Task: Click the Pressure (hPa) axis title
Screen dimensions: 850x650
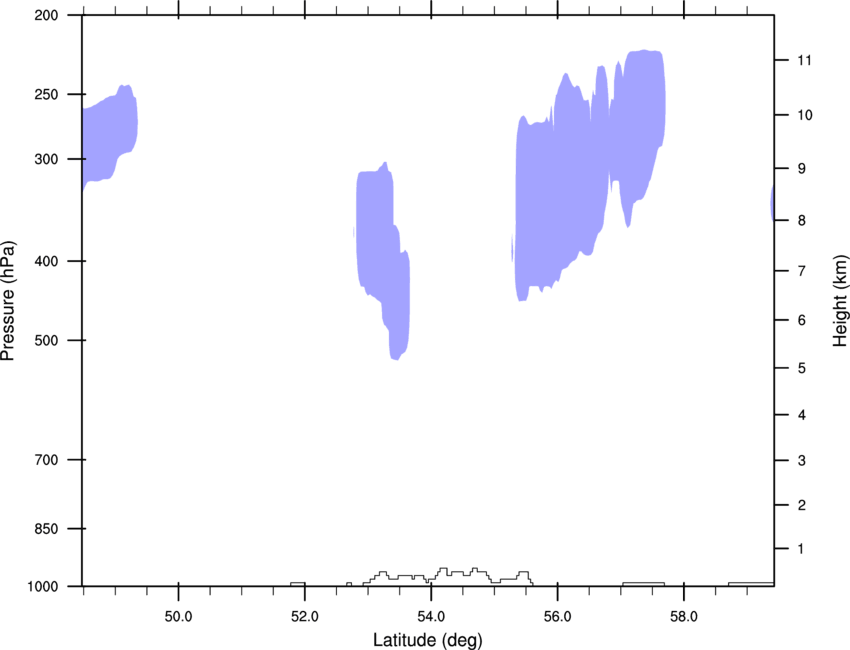Action: [8, 301]
